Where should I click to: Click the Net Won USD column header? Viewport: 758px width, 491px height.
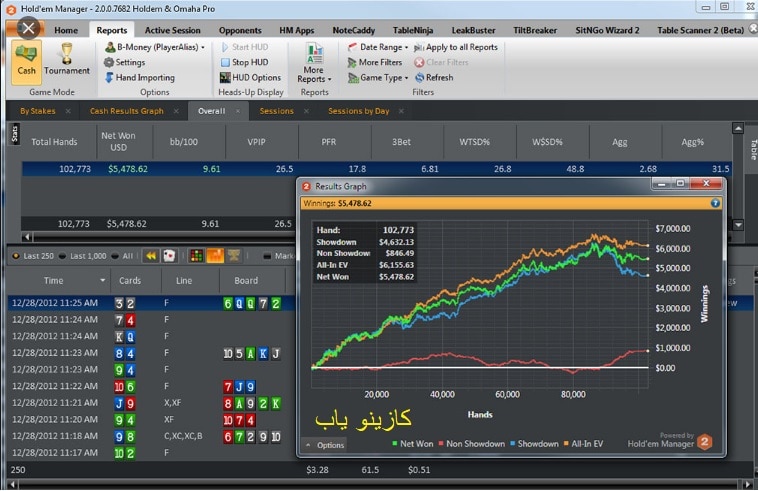tap(125, 142)
